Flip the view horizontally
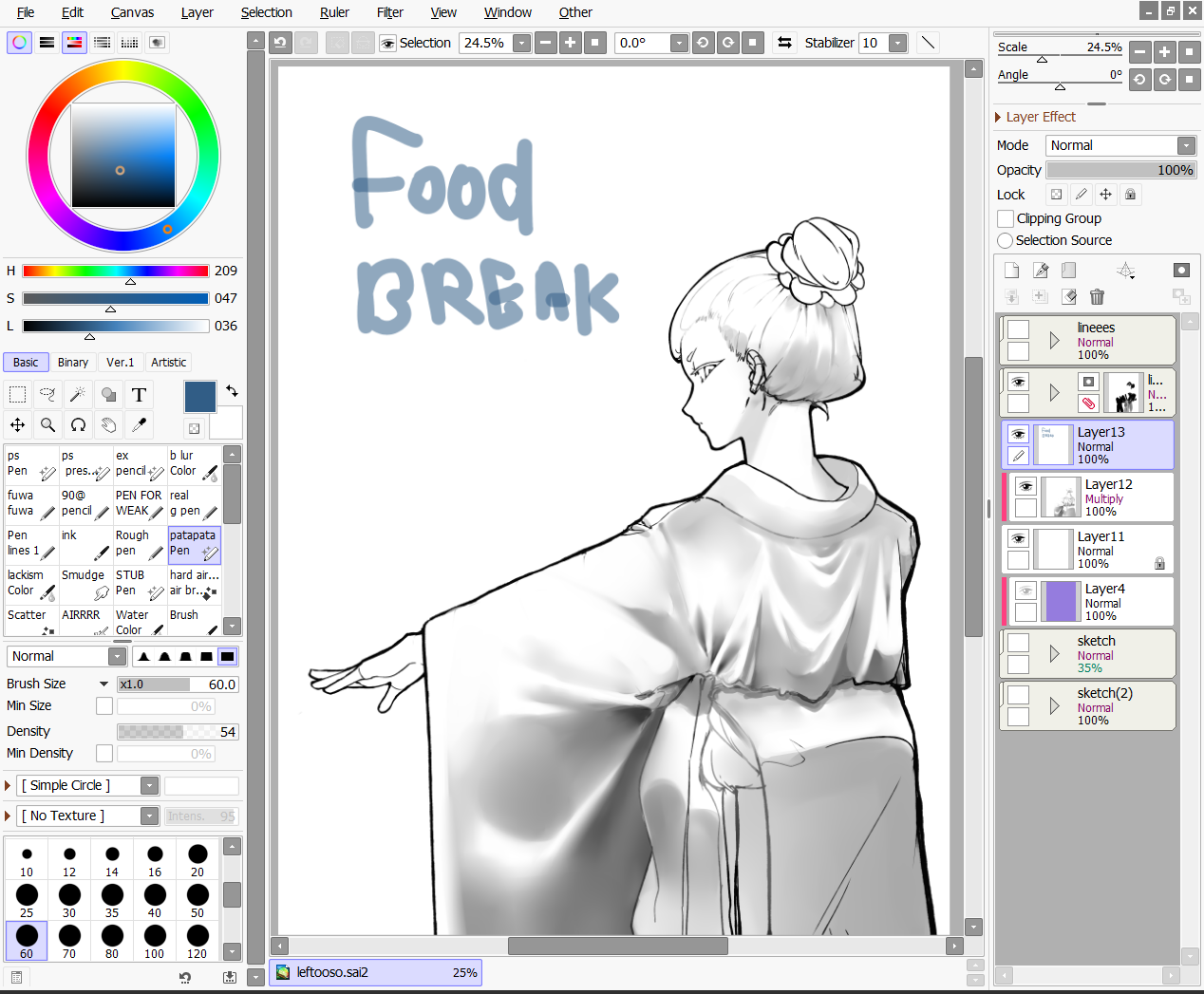This screenshot has width=1204, height=994. tap(784, 43)
